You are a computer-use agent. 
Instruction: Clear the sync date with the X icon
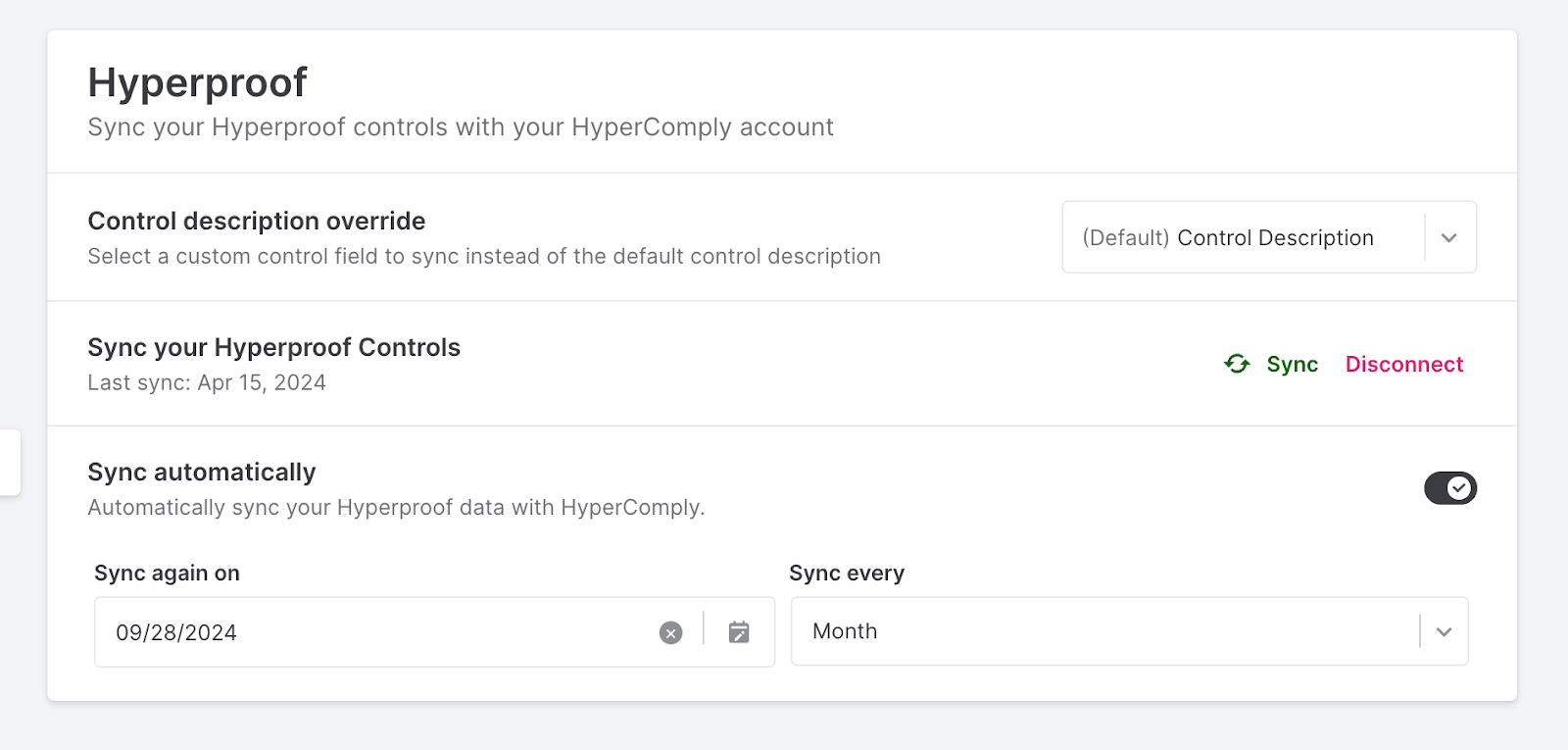(x=670, y=632)
